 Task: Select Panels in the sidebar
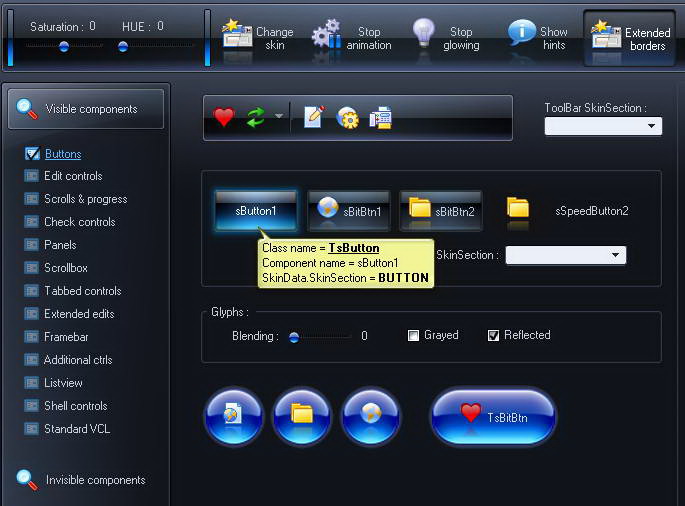point(60,245)
